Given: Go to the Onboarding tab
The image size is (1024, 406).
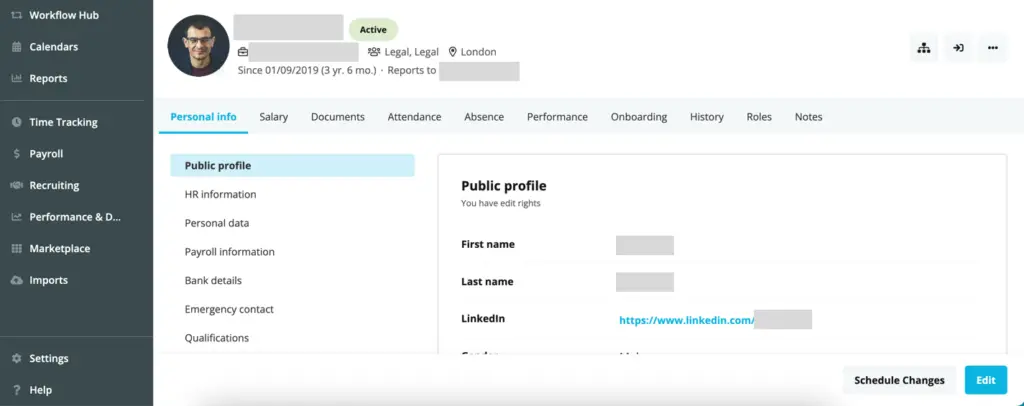Looking at the screenshot, I should pos(638,117).
